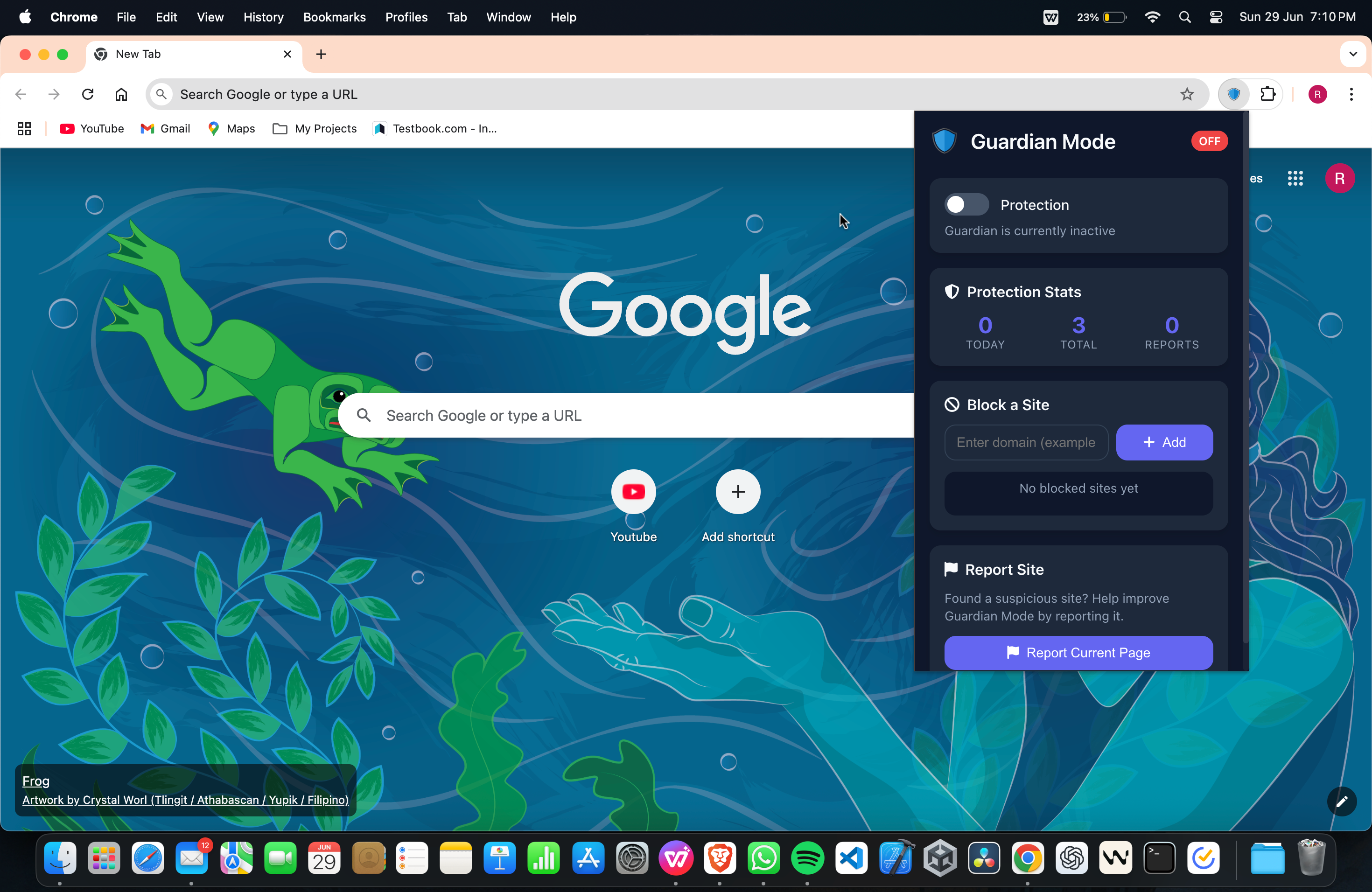Click the Guardian Mode shield extension icon
Viewport: 1372px width, 892px height.
point(1233,94)
